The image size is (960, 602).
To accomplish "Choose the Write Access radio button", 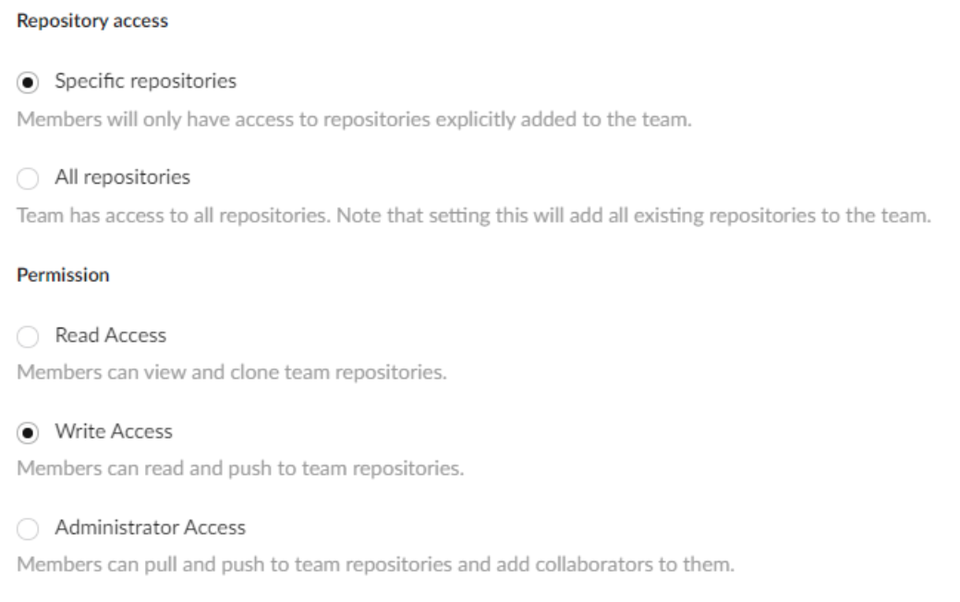I will point(28,432).
